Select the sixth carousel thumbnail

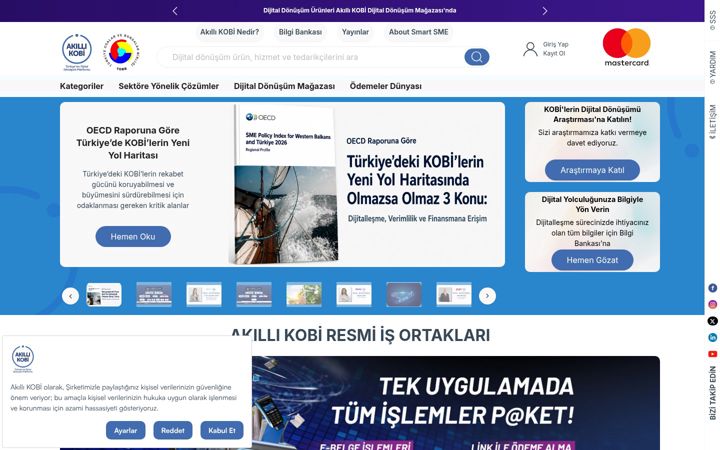point(354,294)
